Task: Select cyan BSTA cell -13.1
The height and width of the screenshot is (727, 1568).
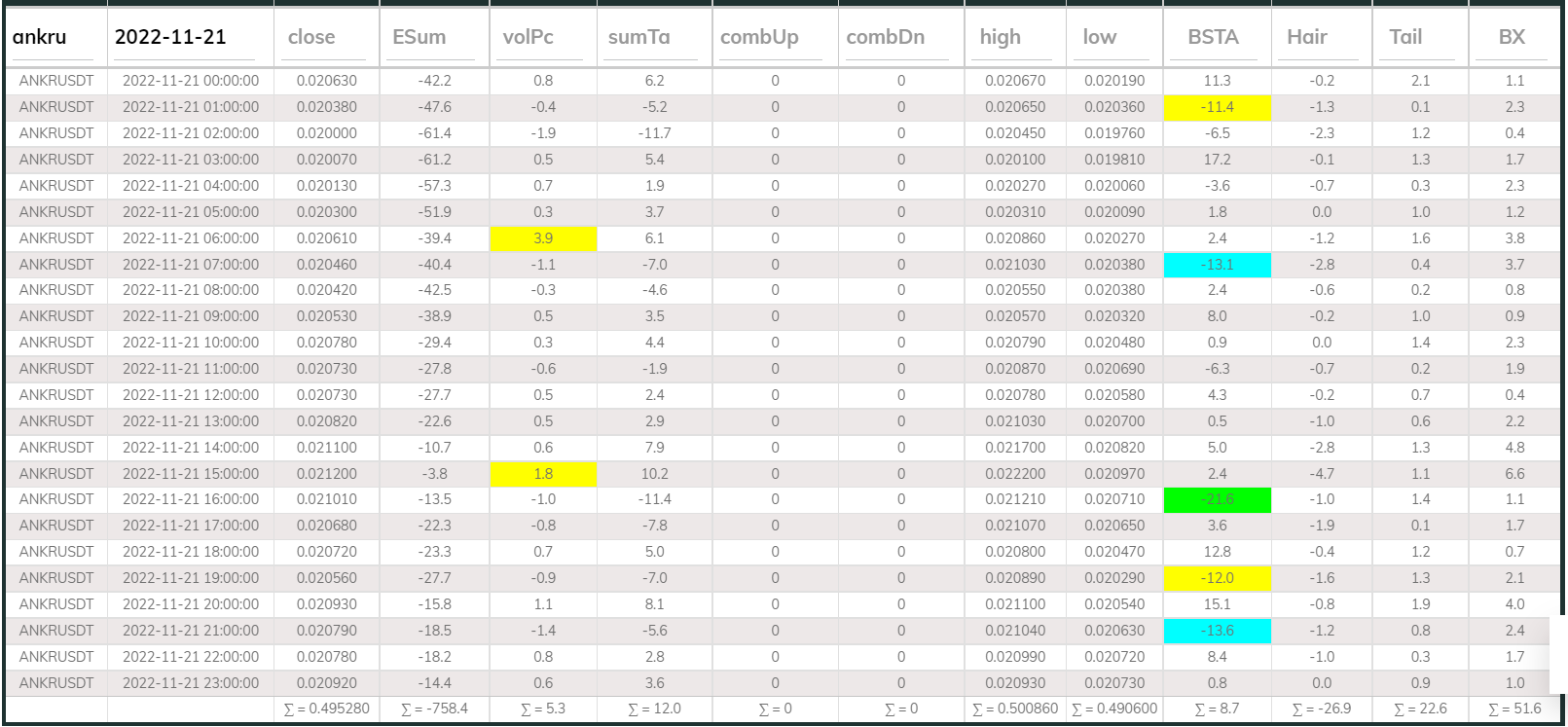Action: (1218, 265)
